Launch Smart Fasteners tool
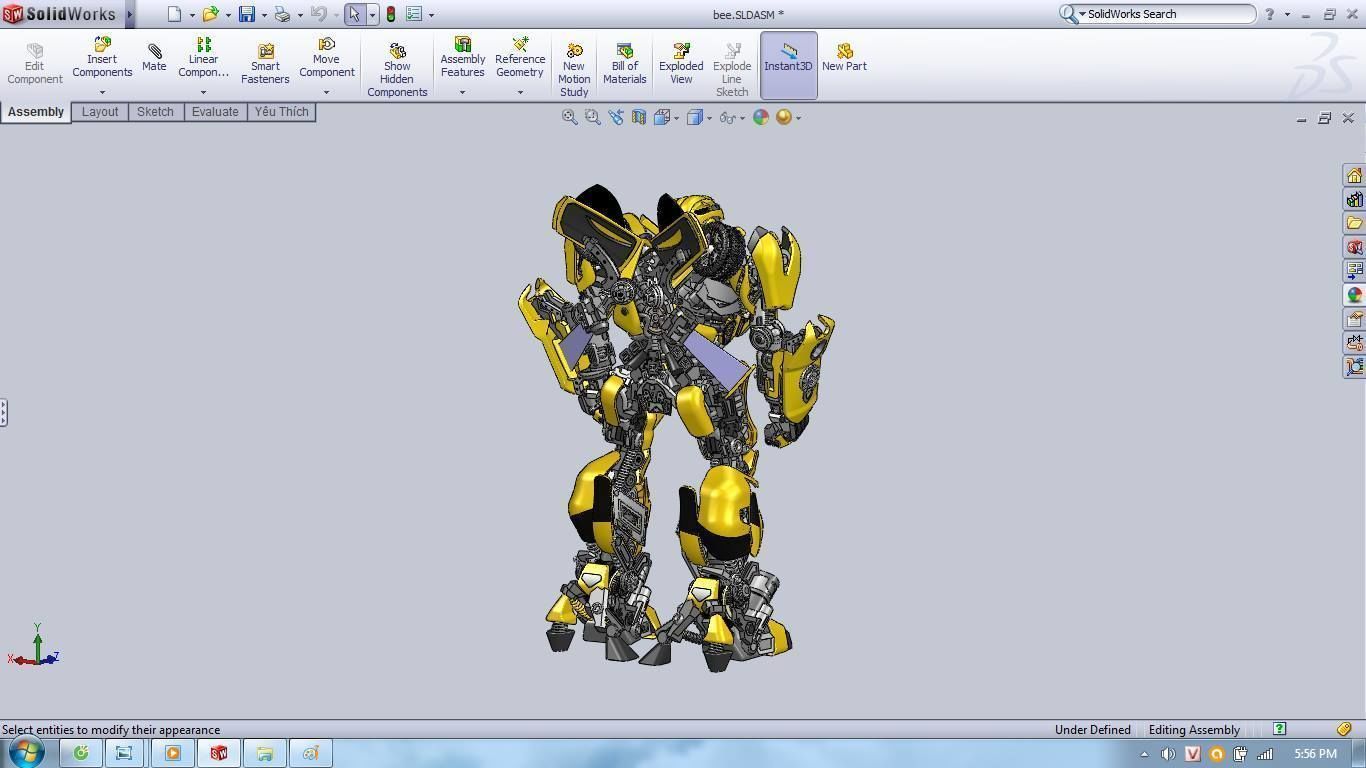The width and height of the screenshot is (1366, 768). coord(265,64)
